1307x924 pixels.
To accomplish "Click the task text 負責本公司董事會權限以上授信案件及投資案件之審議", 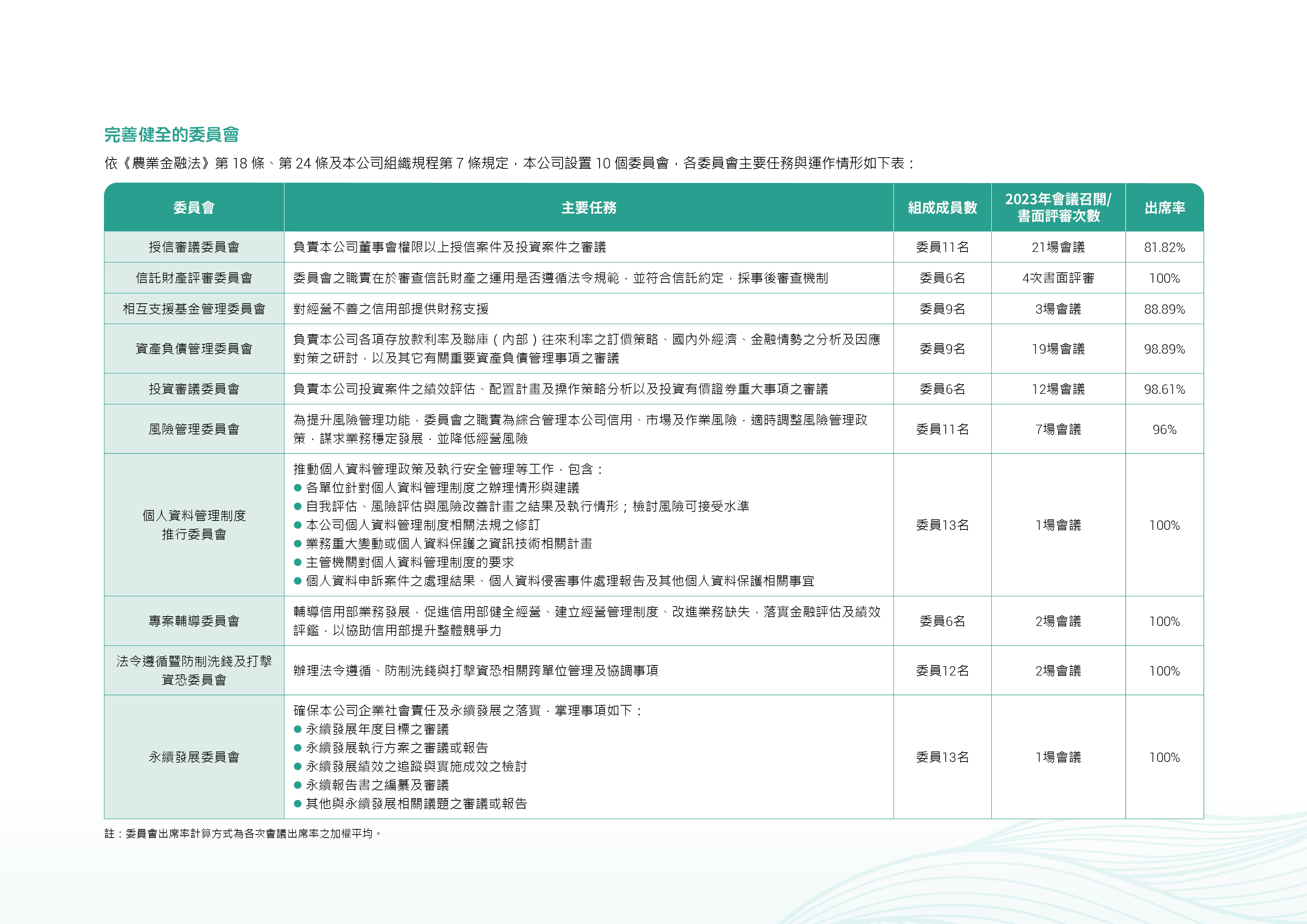I will point(450,247).
